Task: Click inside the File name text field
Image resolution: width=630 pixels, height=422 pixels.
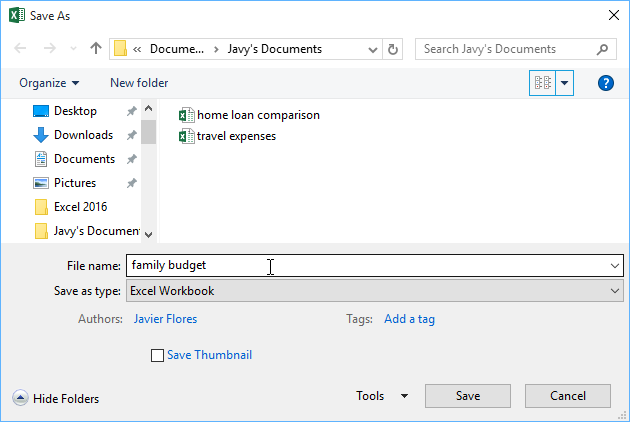Action: pos(360,265)
